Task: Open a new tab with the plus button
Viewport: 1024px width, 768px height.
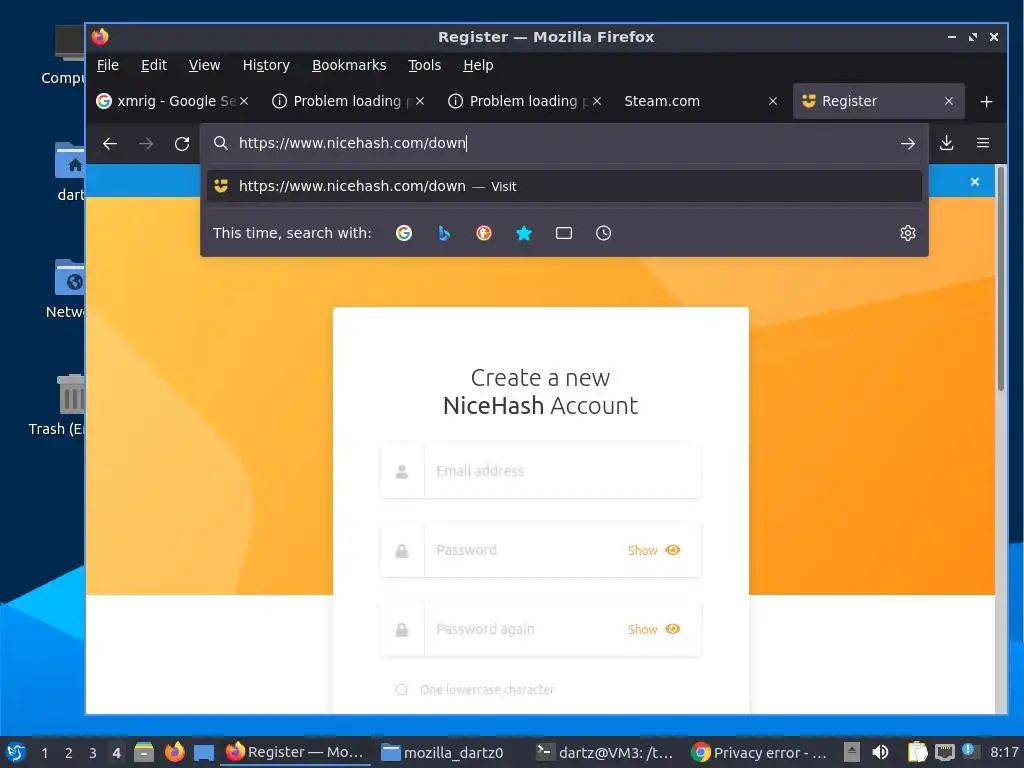Action: click(987, 101)
